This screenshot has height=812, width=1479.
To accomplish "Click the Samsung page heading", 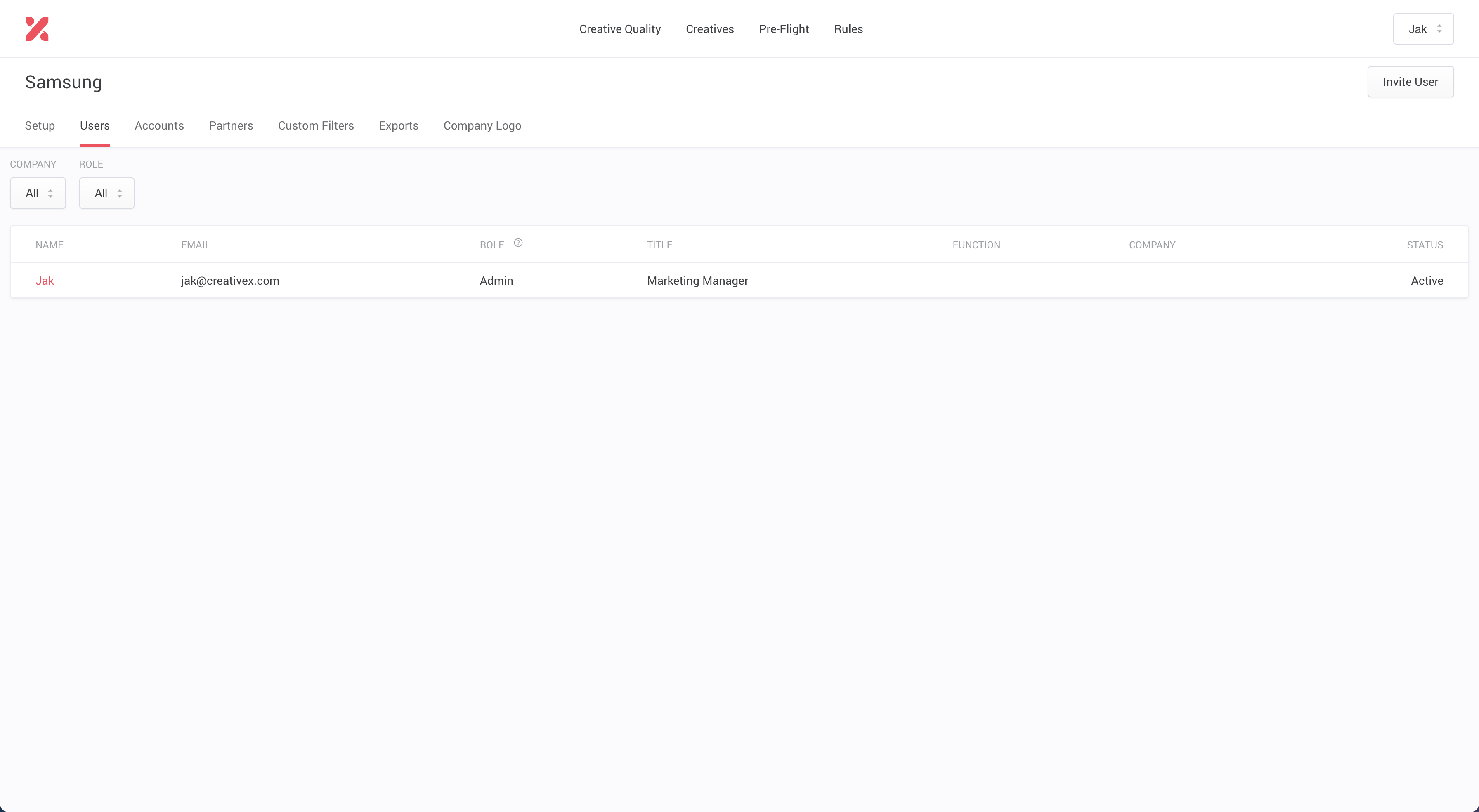I will [x=63, y=82].
